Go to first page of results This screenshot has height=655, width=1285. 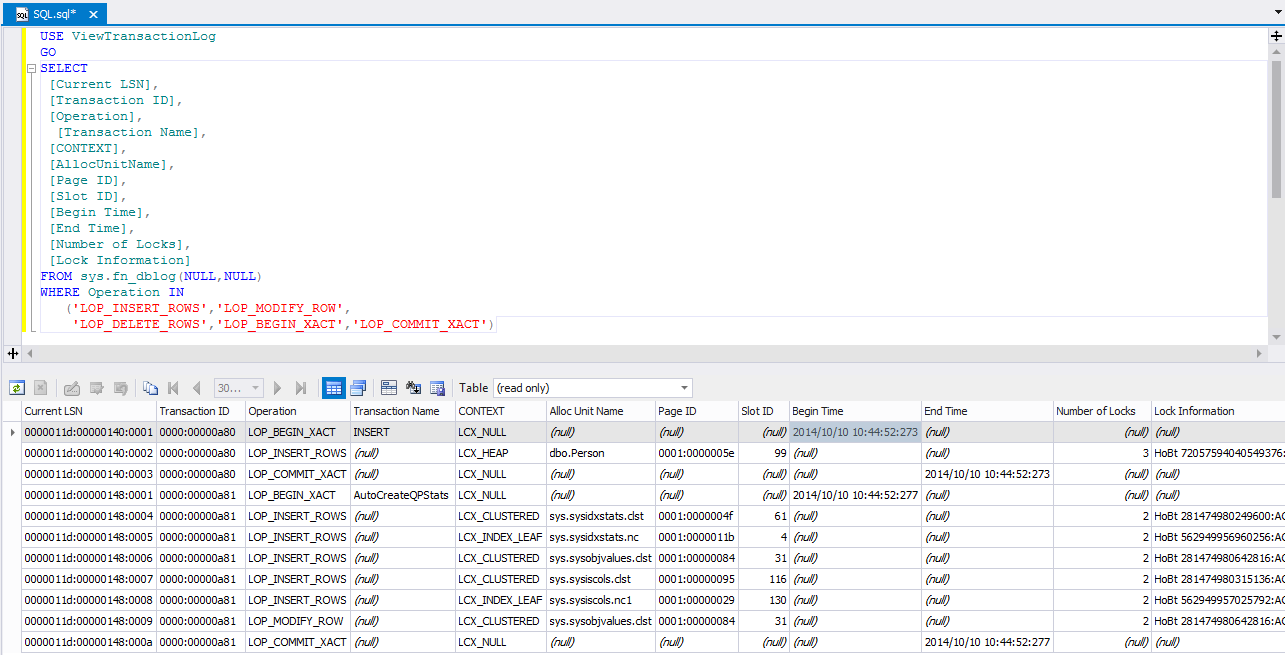(x=174, y=388)
